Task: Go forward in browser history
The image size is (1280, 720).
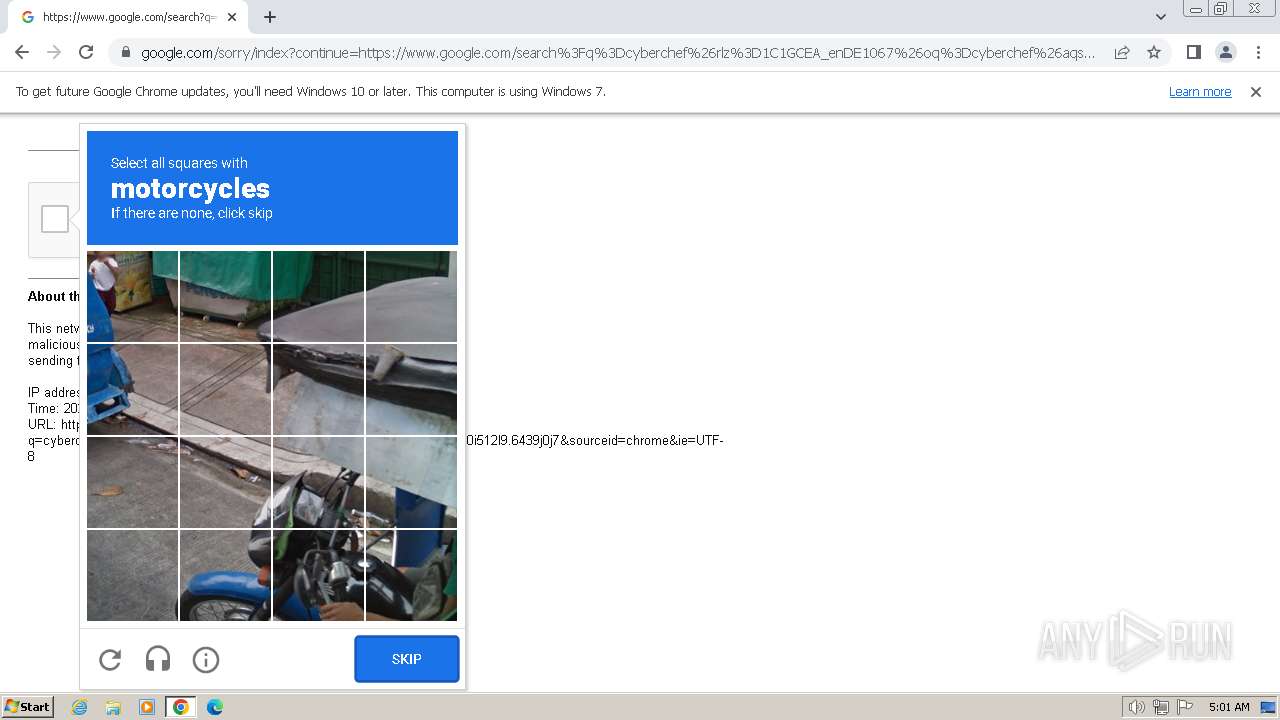Action: [54, 52]
